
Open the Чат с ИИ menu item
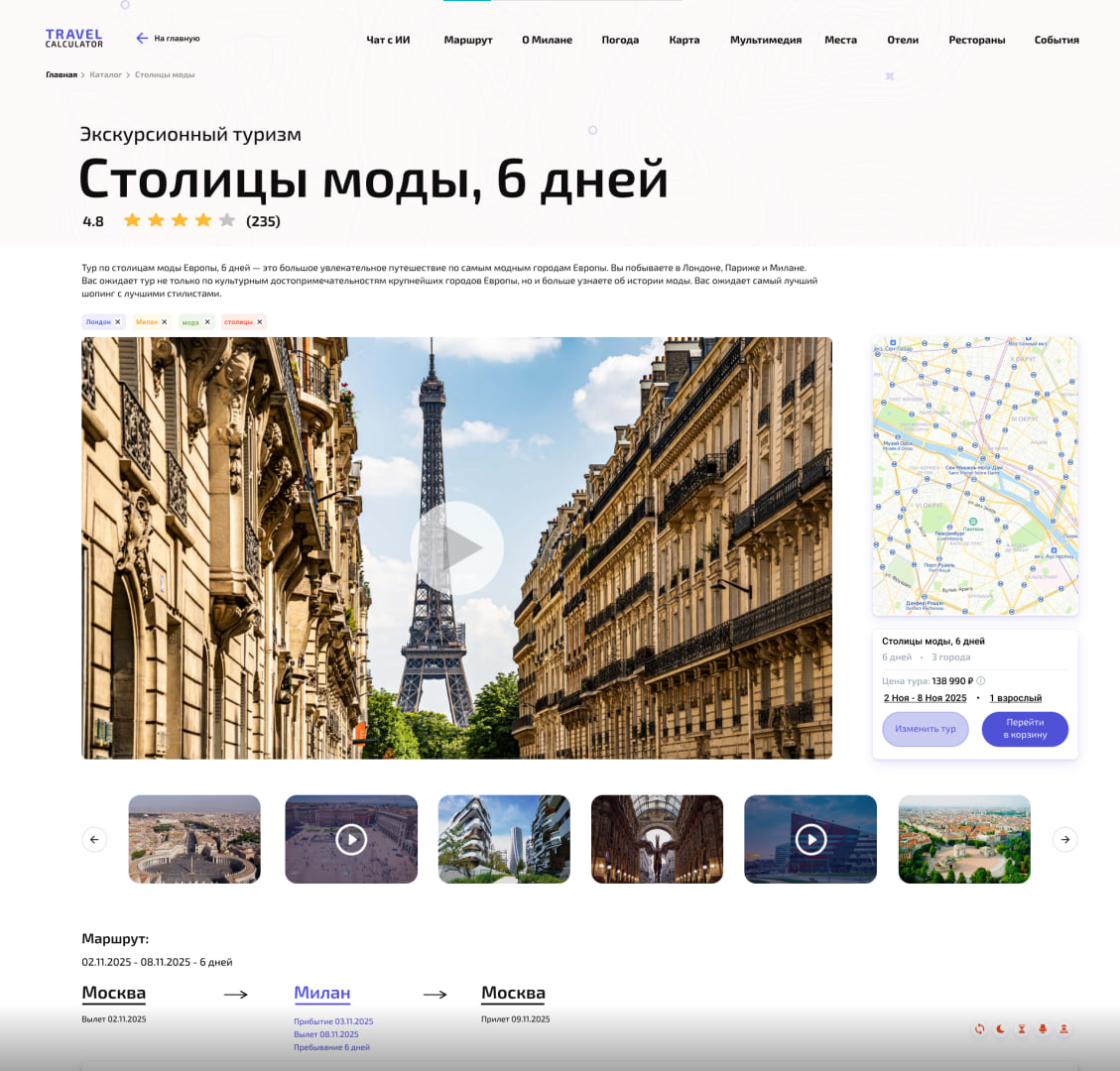click(388, 40)
